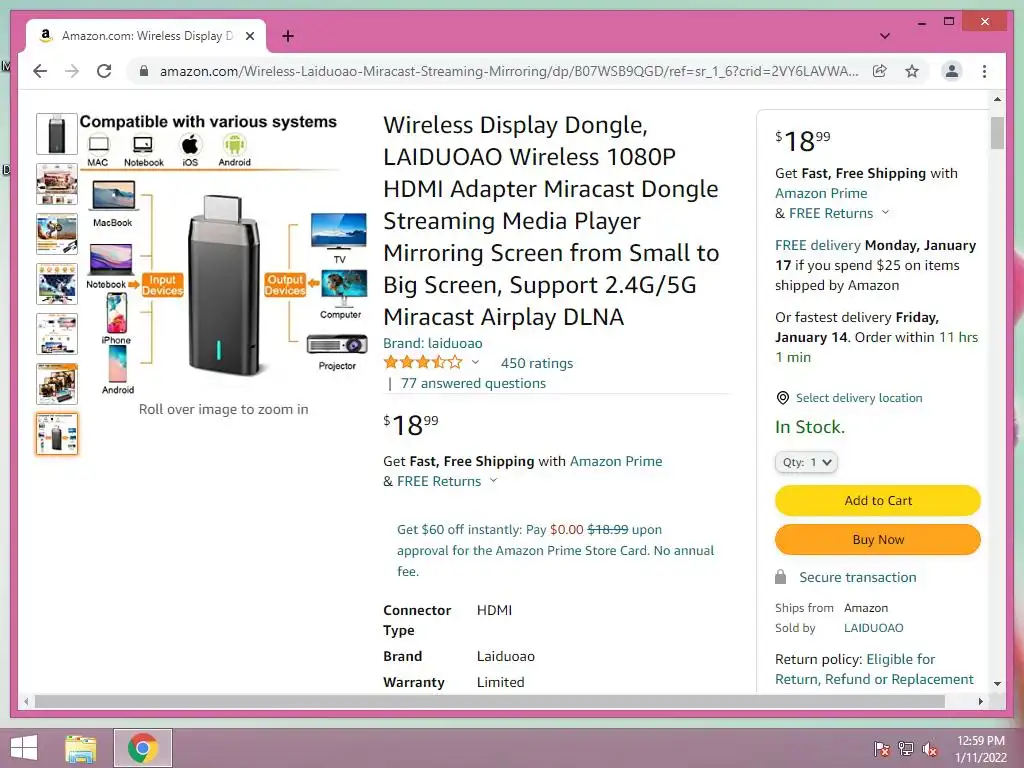The width and height of the screenshot is (1024, 768).
Task: Show third product thumbnail image
Action: coord(57,234)
